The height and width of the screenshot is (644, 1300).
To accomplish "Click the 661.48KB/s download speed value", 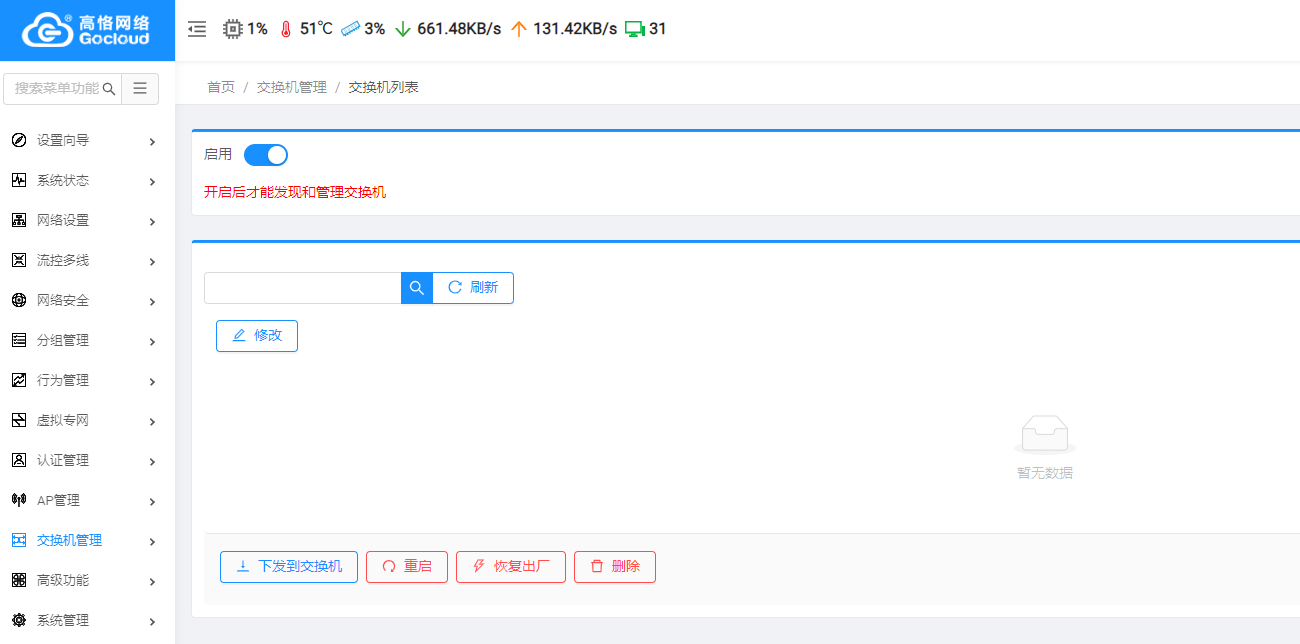I will coord(459,29).
